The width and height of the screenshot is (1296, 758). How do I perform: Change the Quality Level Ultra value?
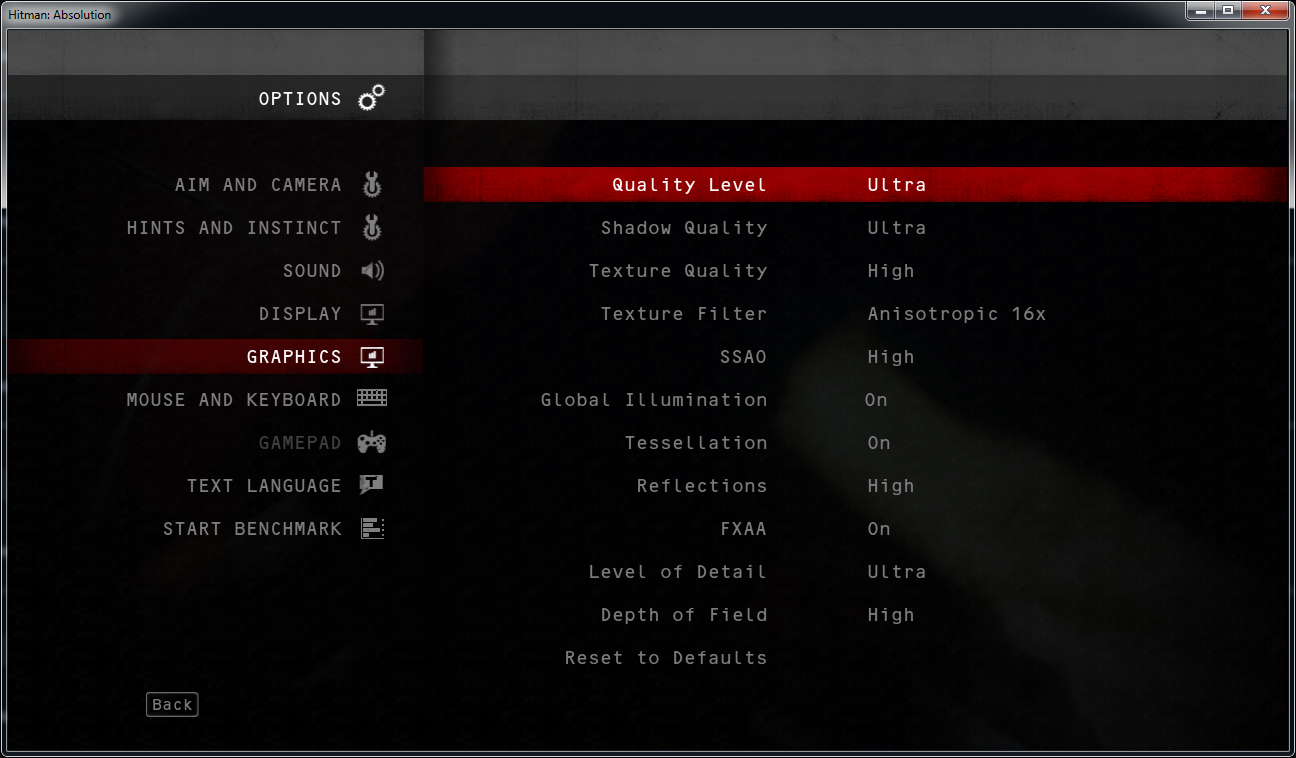(897, 185)
